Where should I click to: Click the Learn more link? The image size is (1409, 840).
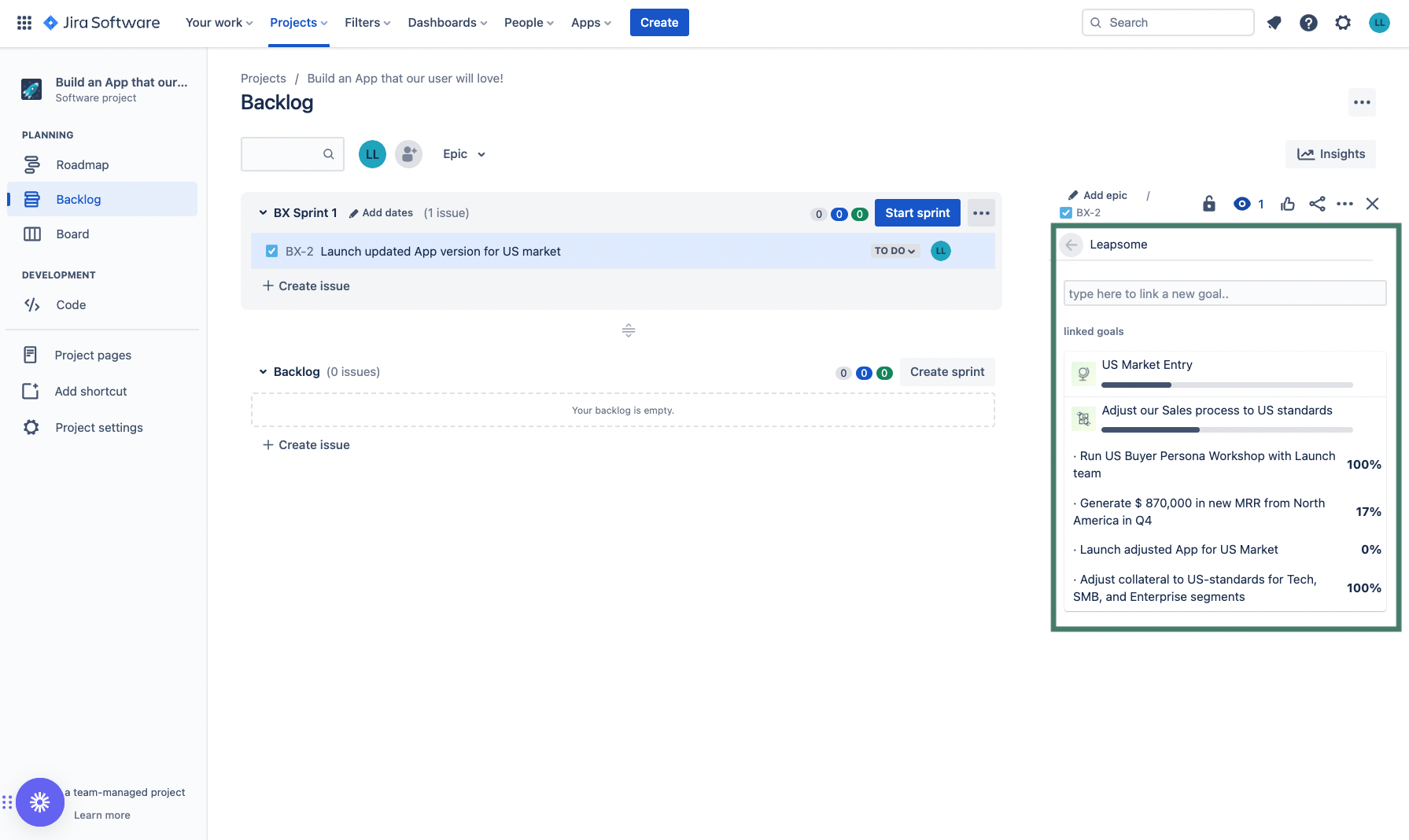(102, 816)
